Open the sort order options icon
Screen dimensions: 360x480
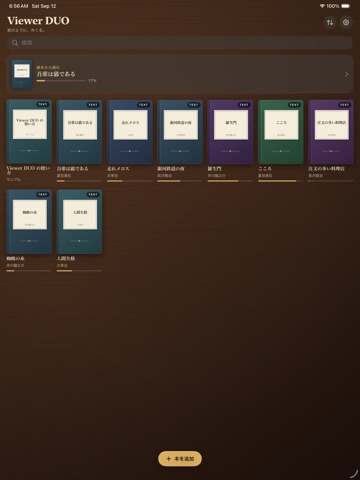click(330, 22)
